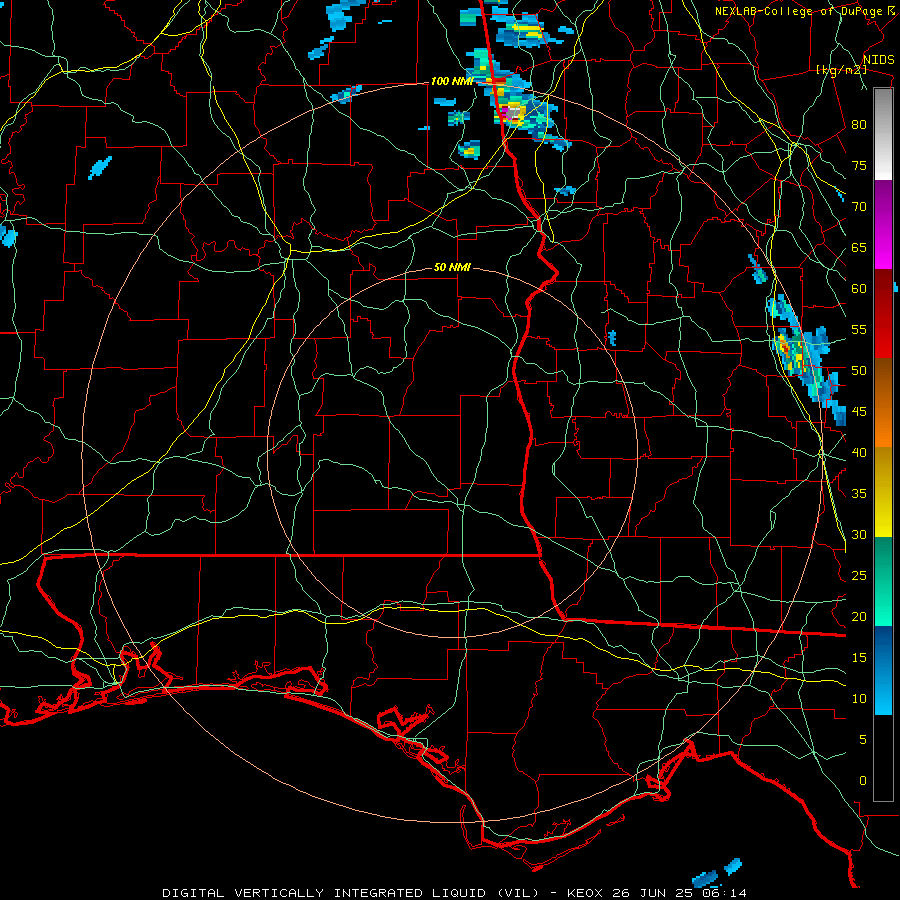Click the 60 value on the scale
900x900 pixels.
point(859,289)
